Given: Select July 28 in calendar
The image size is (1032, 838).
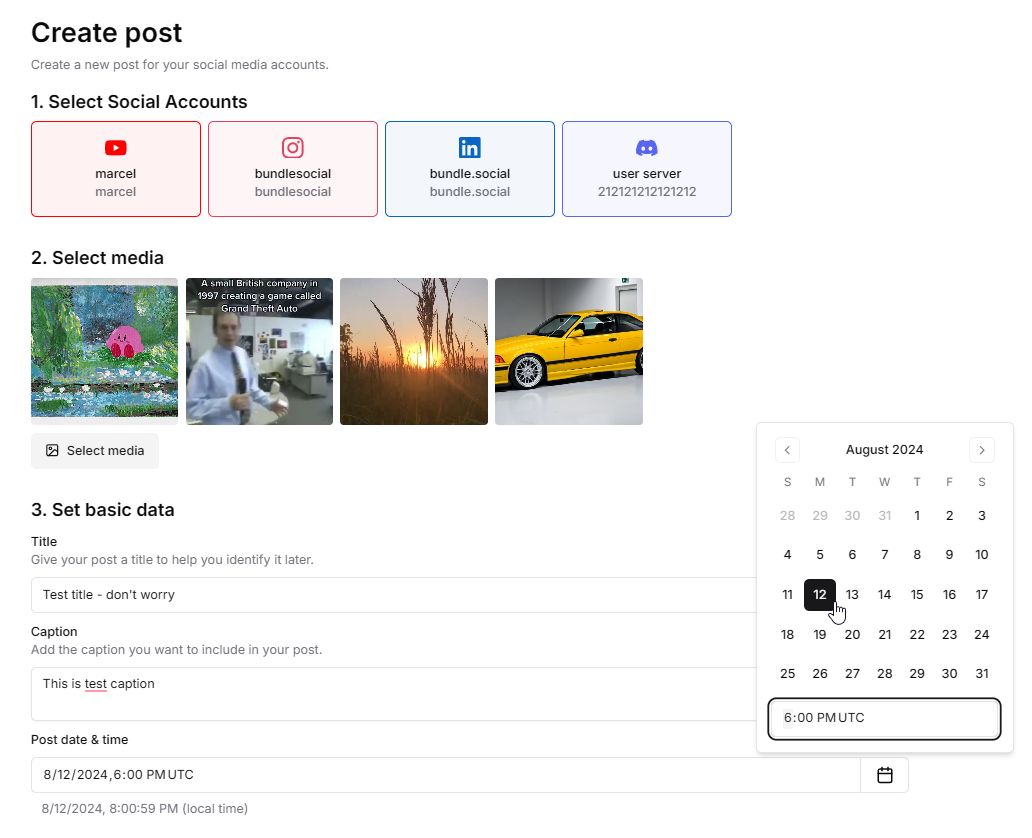Looking at the screenshot, I should pos(787,516).
